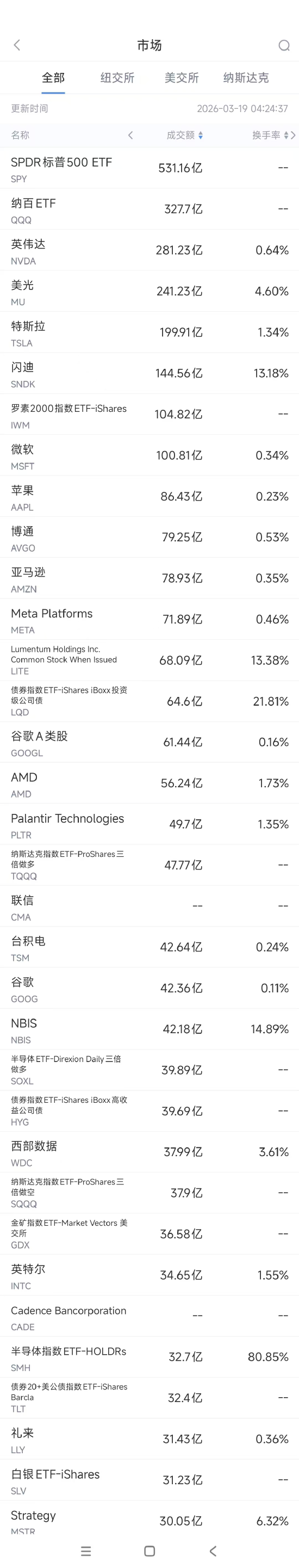Sort by the 成交额 column header
299x1568 pixels.
[x=180, y=135]
